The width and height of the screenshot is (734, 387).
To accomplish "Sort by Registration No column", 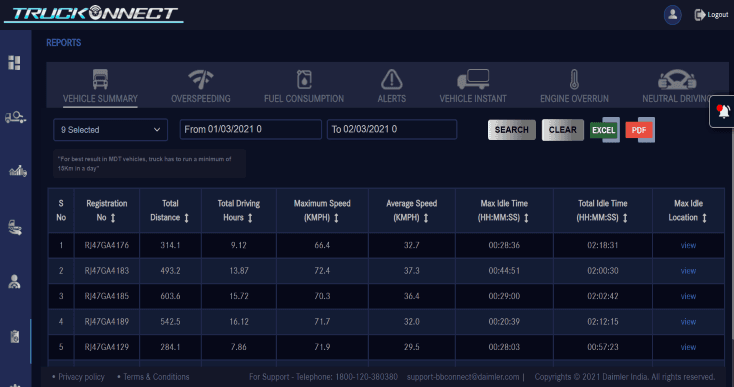I will pyautogui.click(x=113, y=218).
